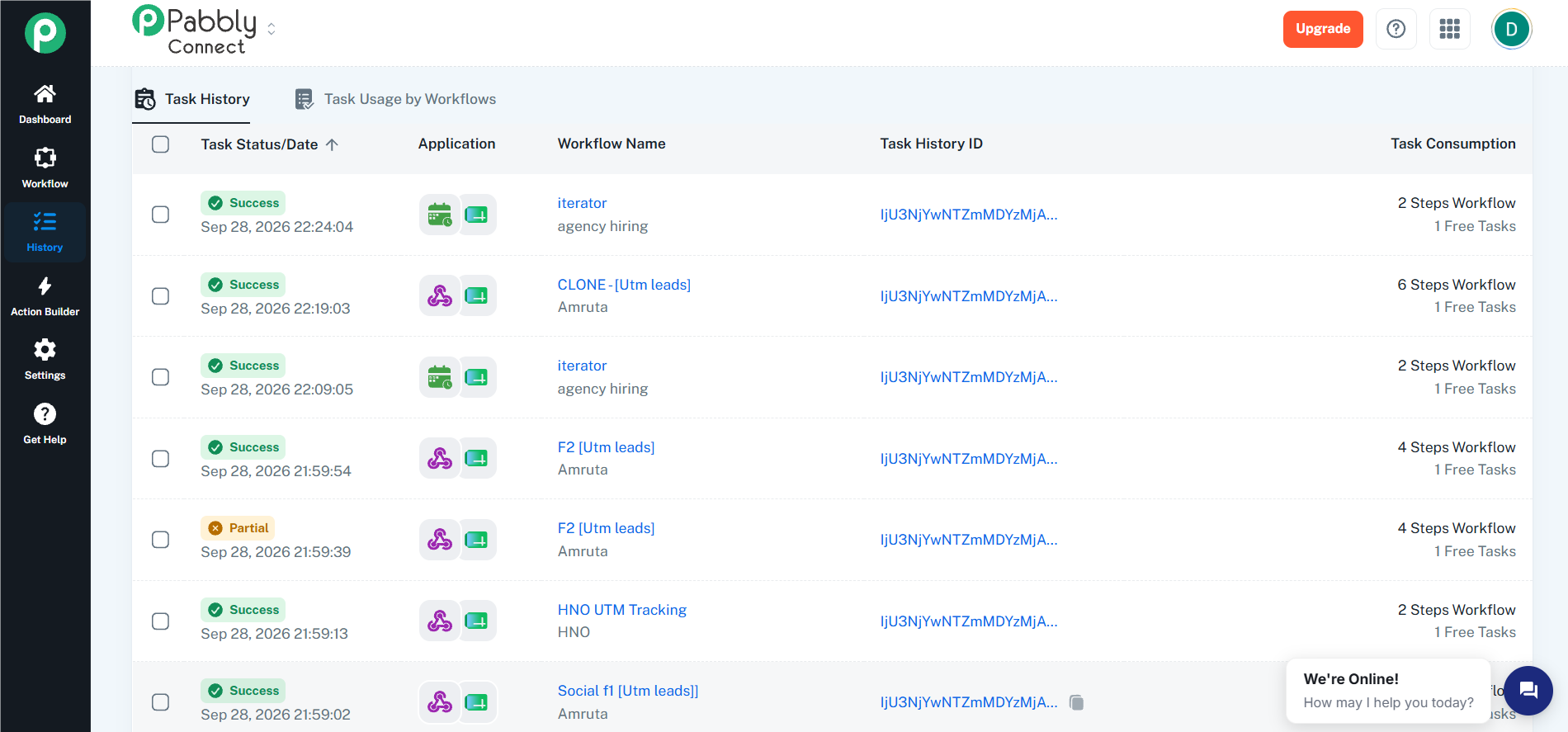The height and width of the screenshot is (732, 1568).
Task: Click the Upgrade button
Action: click(1322, 29)
